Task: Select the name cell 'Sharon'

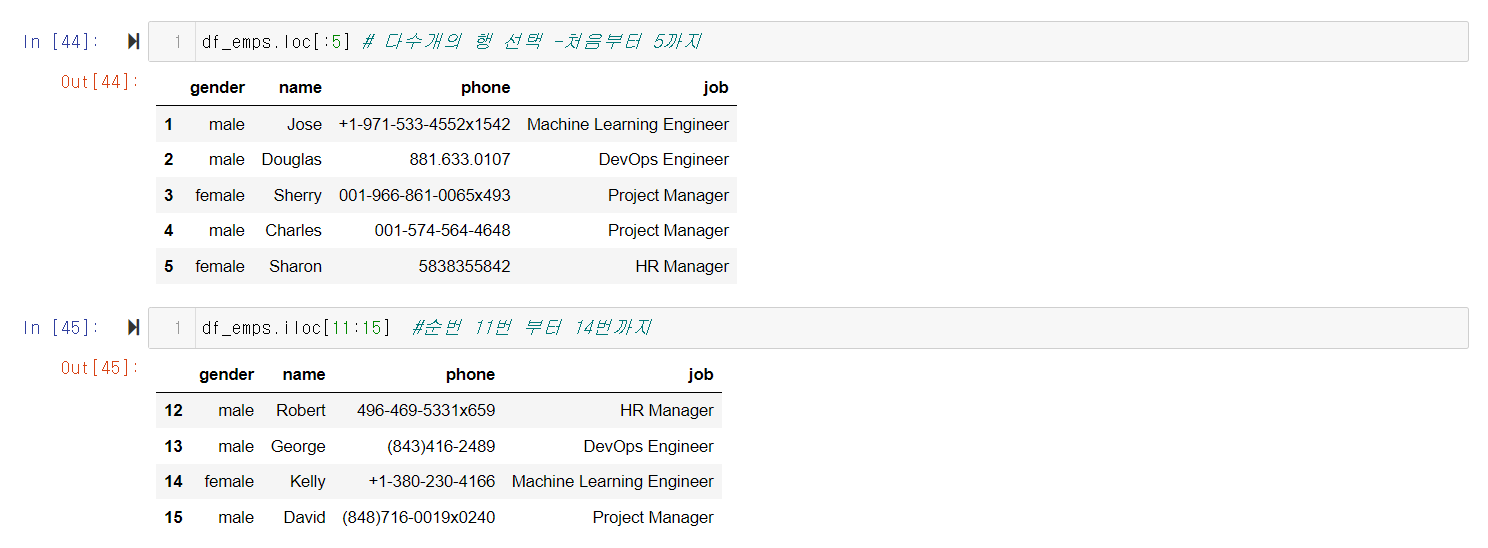Action: [x=296, y=266]
